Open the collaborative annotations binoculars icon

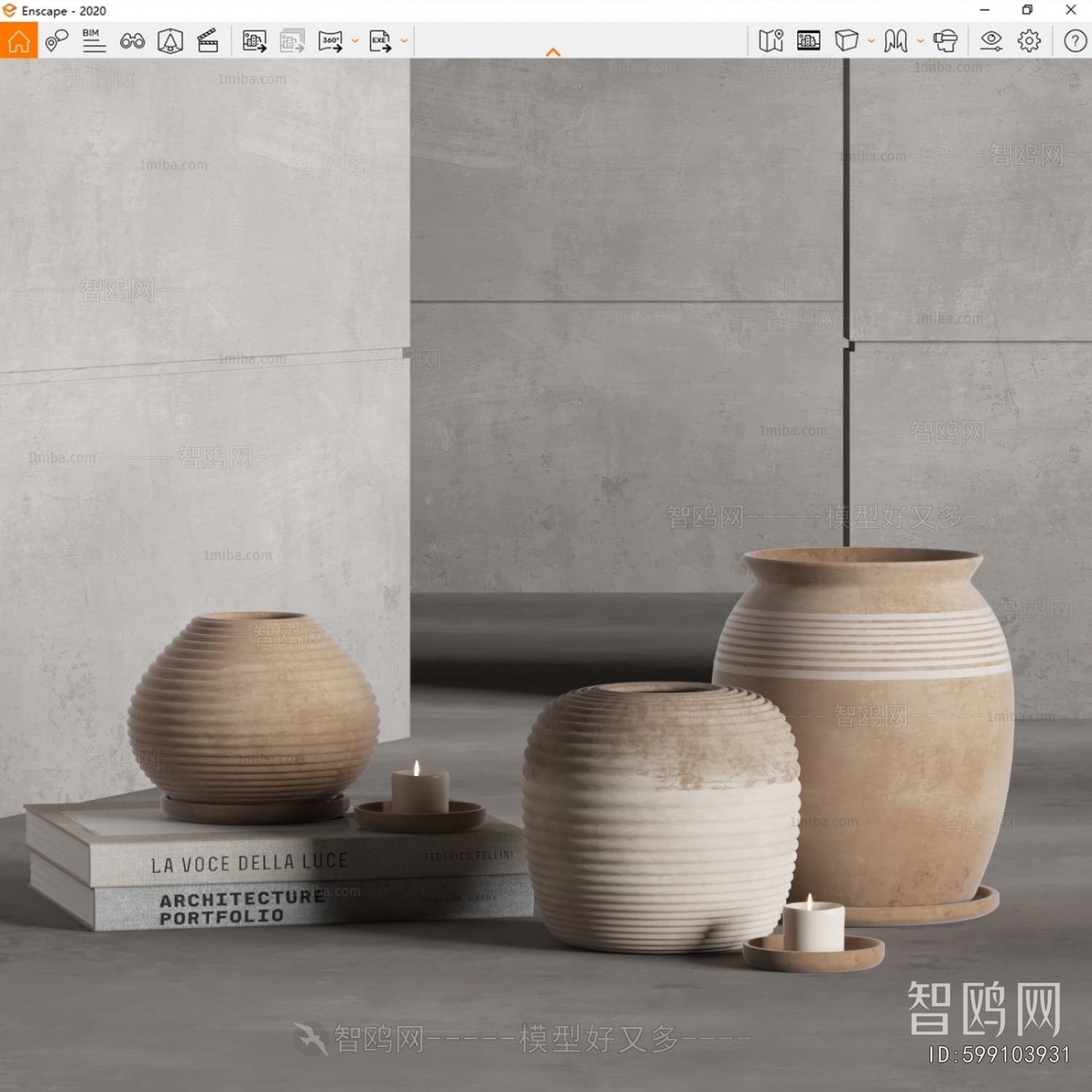pos(132,41)
